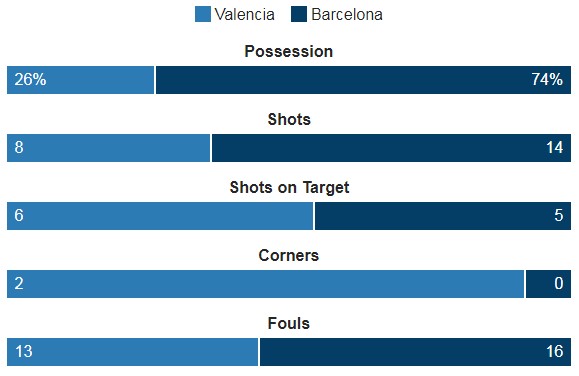Click the Shots on Target heading
The width and height of the screenshot is (579, 376).
pos(289,188)
